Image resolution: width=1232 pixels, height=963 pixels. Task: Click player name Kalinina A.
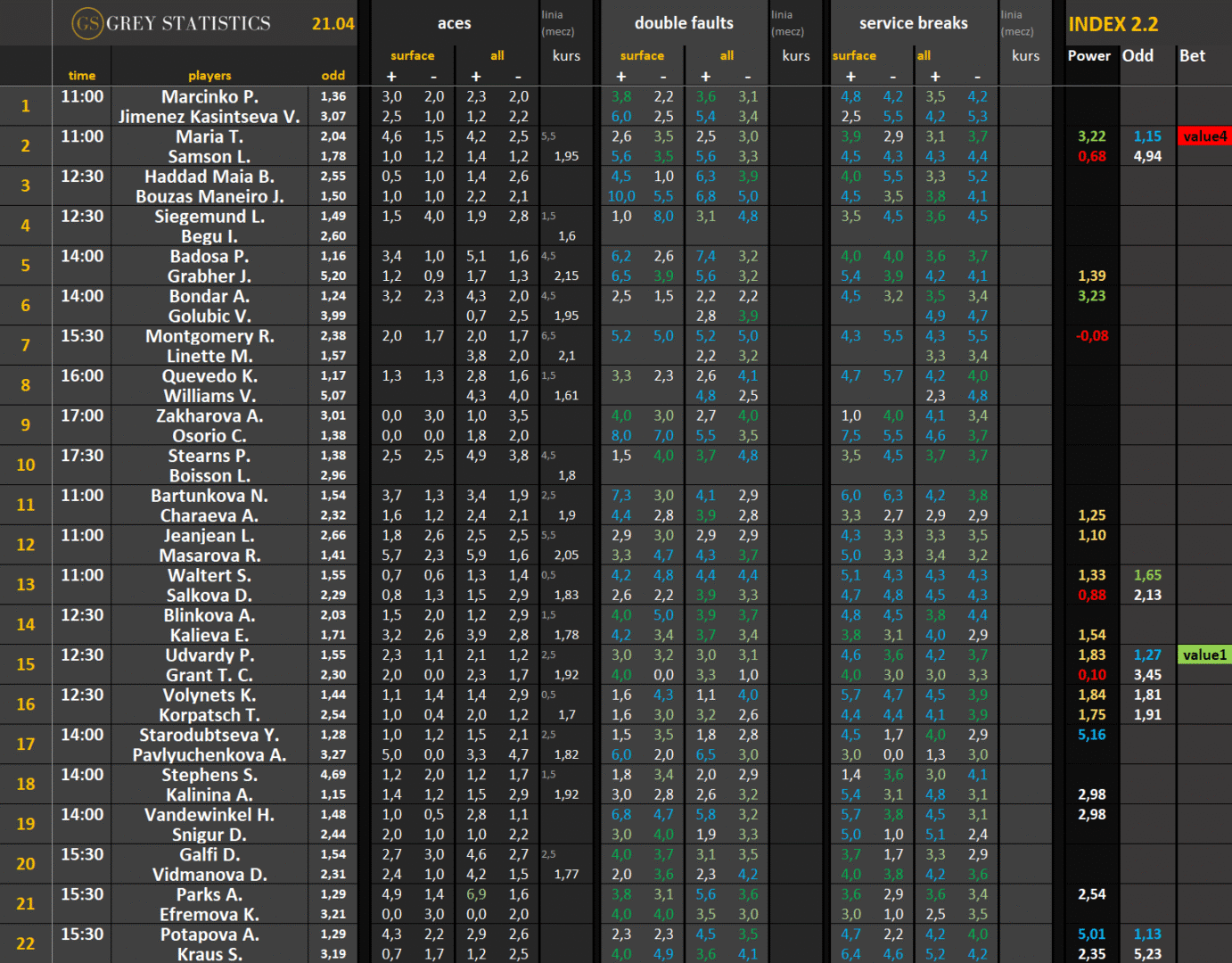(209, 794)
